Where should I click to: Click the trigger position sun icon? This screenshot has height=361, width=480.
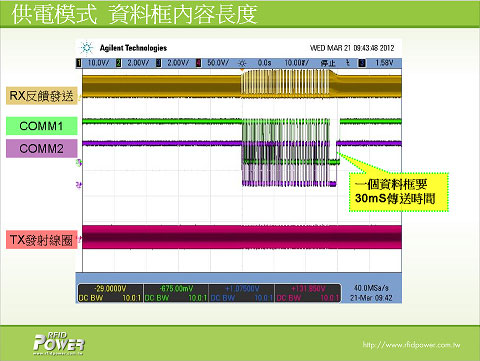click(243, 63)
